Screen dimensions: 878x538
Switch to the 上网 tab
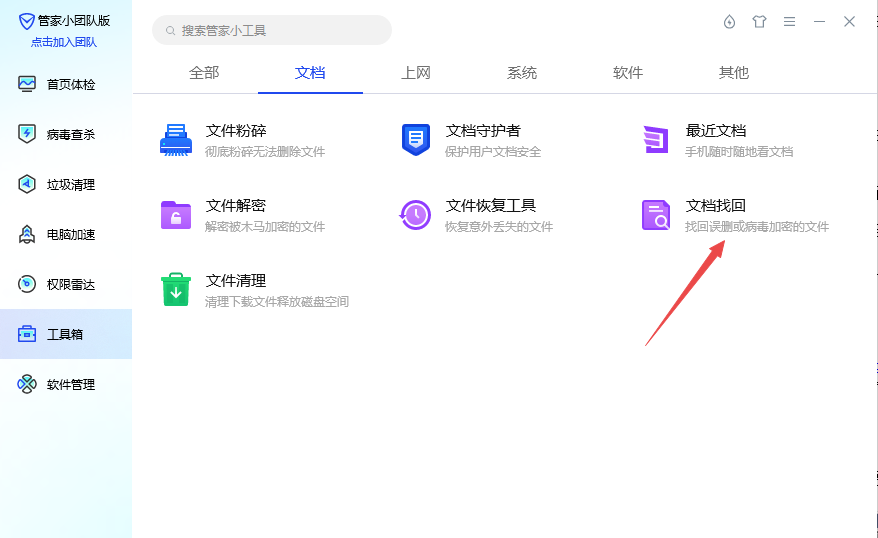(x=416, y=73)
